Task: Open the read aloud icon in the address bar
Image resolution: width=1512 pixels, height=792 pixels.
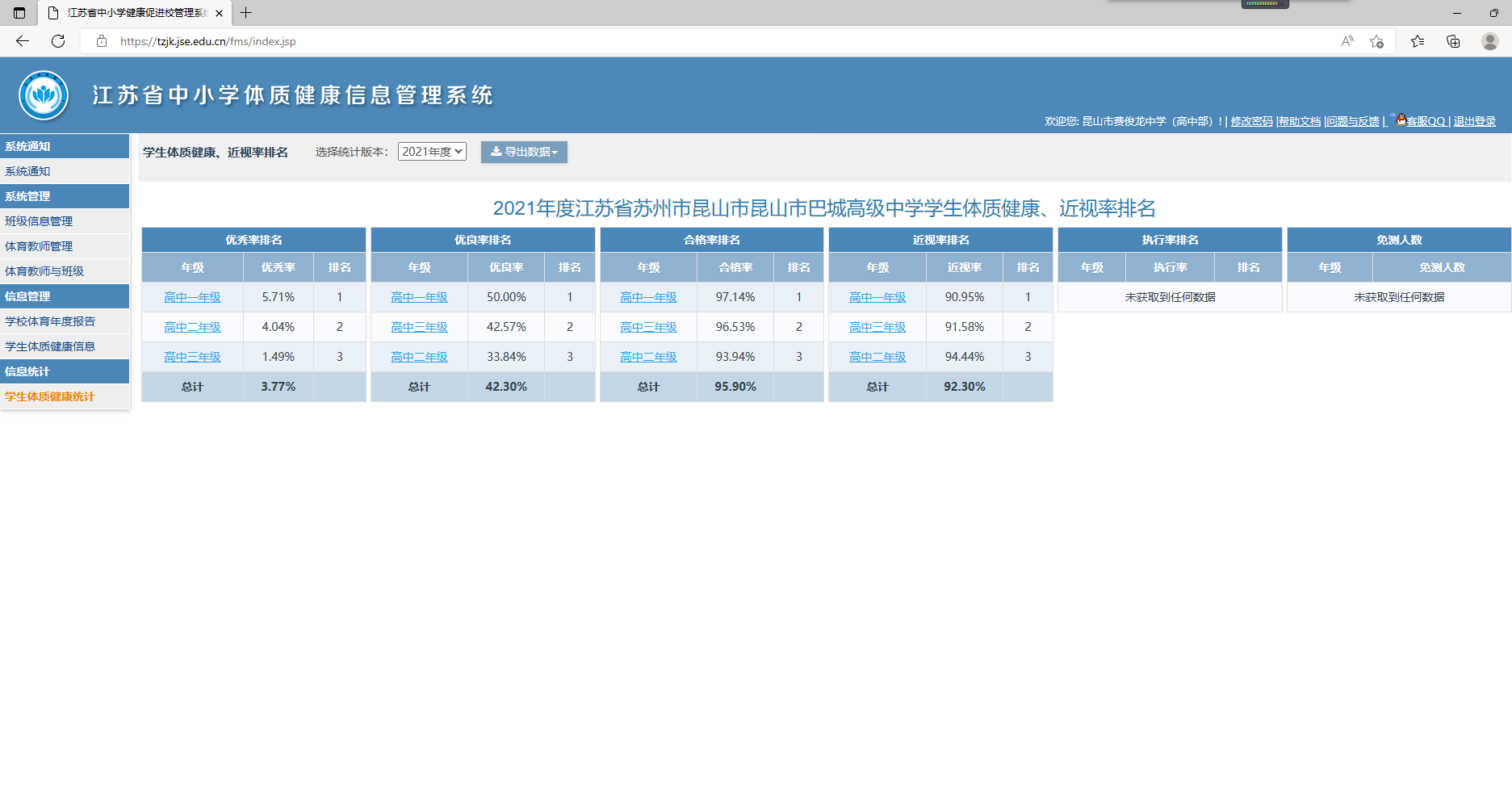Action: 1347,41
